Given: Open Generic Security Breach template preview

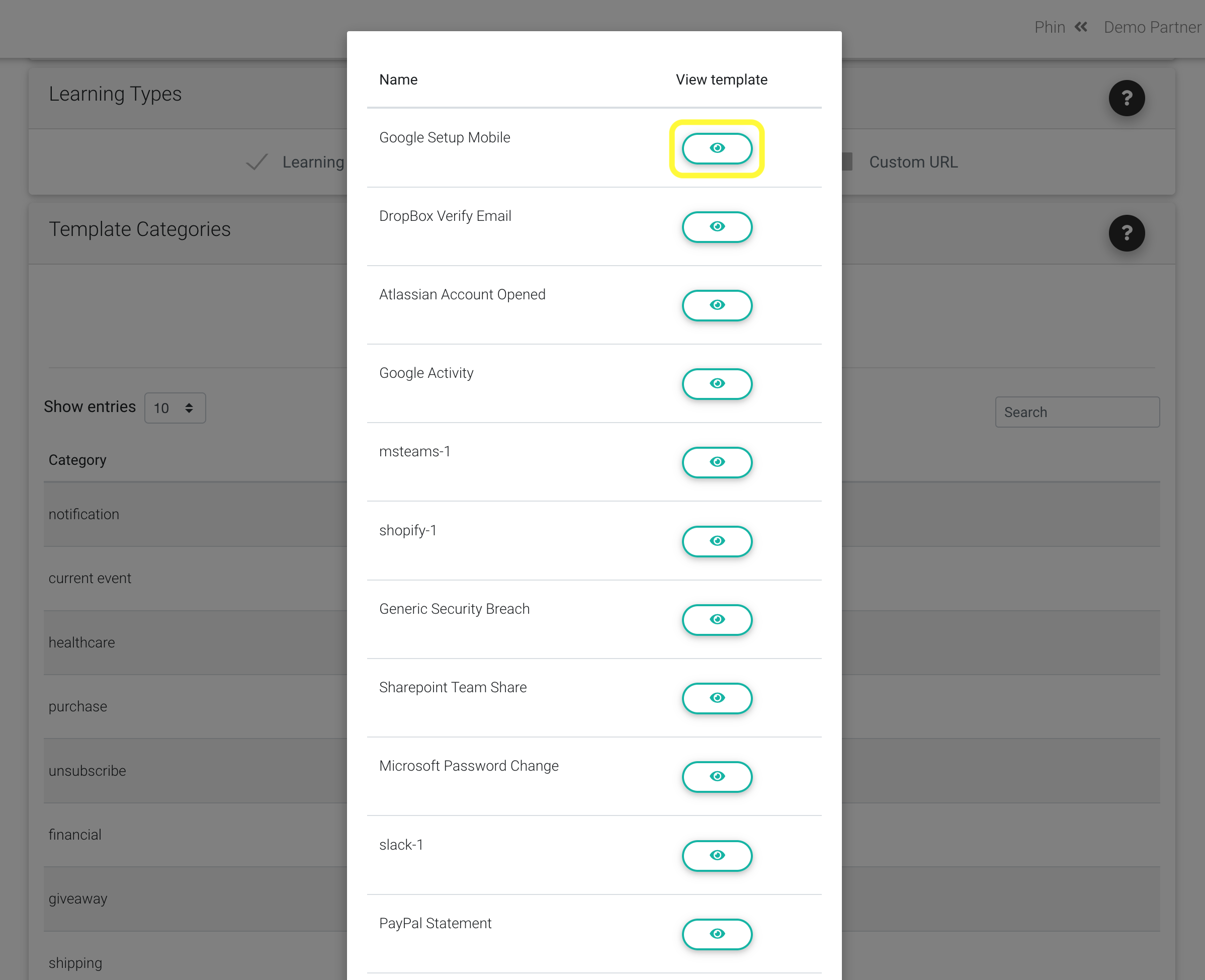Looking at the screenshot, I should pos(717,620).
